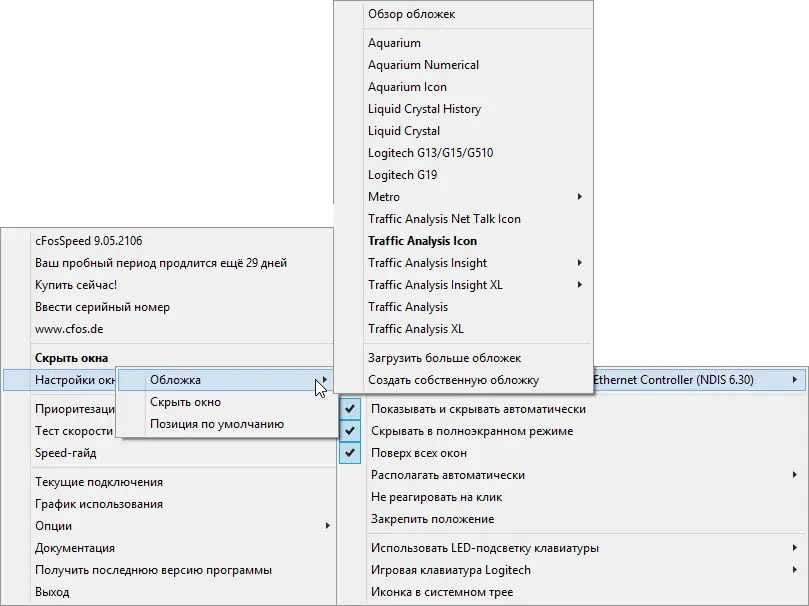Expand the 'Обложка' submenu arrow
The image size is (809, 606).
(x=325, y=380)
